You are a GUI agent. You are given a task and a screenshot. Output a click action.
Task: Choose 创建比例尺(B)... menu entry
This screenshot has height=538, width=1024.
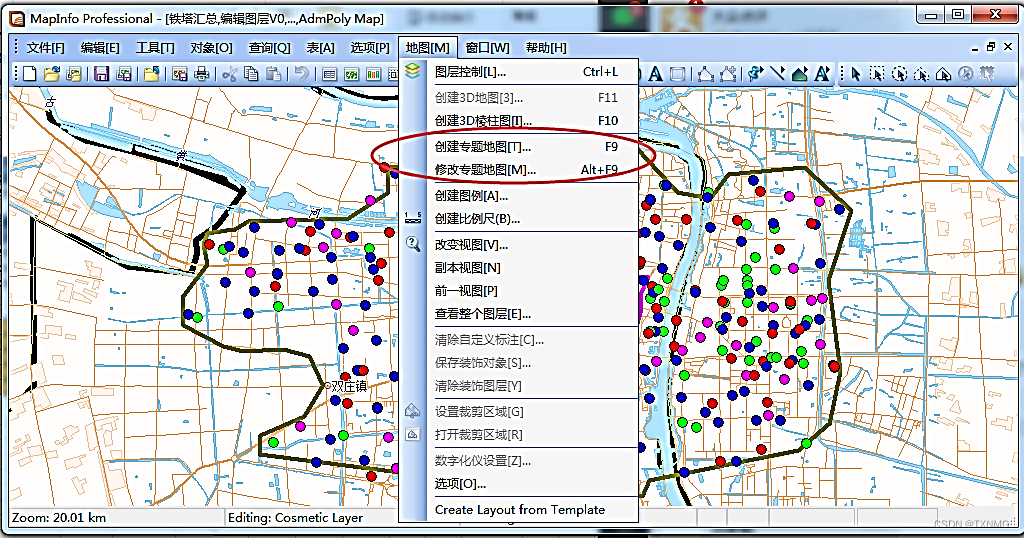coord(519,219)
